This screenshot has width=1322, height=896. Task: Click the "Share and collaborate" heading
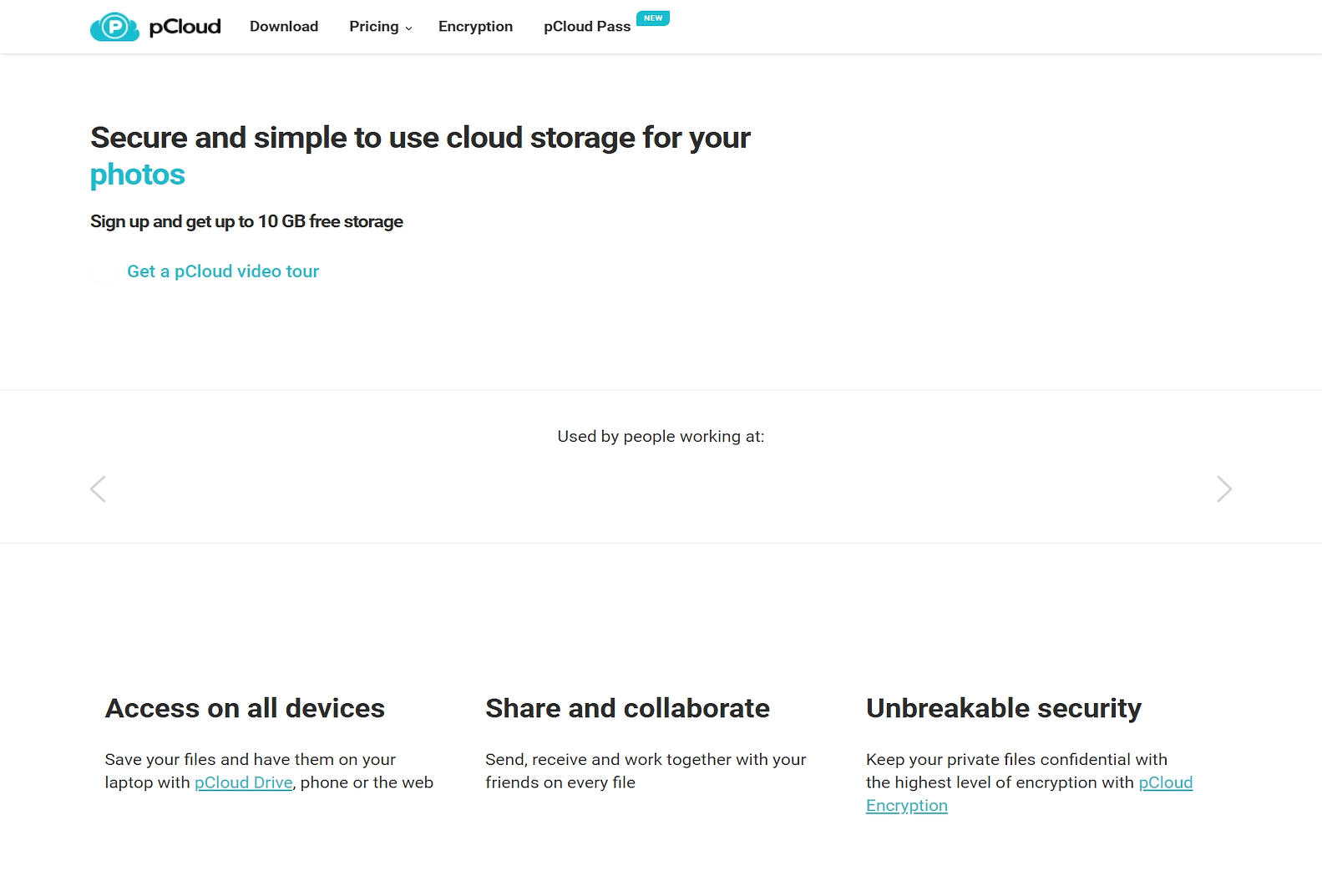(627, 708)
